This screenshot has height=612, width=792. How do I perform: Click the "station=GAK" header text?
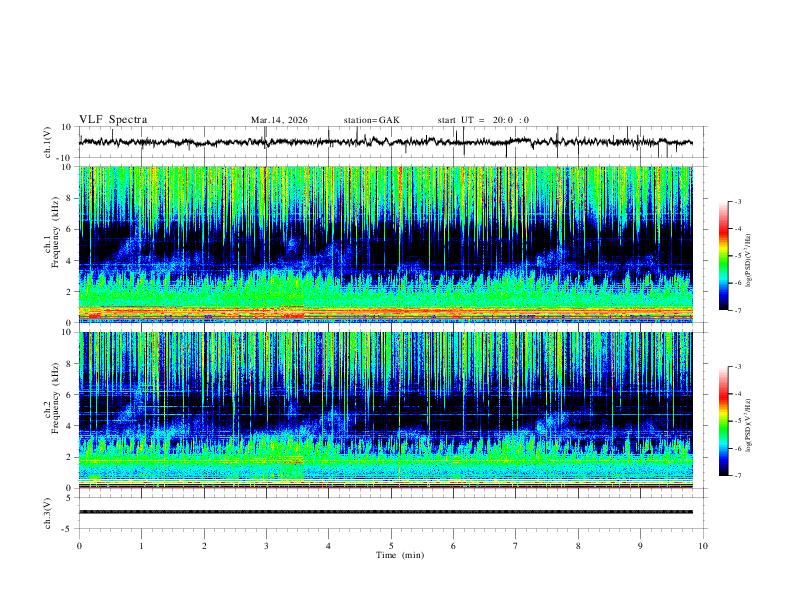pos(371,120)
